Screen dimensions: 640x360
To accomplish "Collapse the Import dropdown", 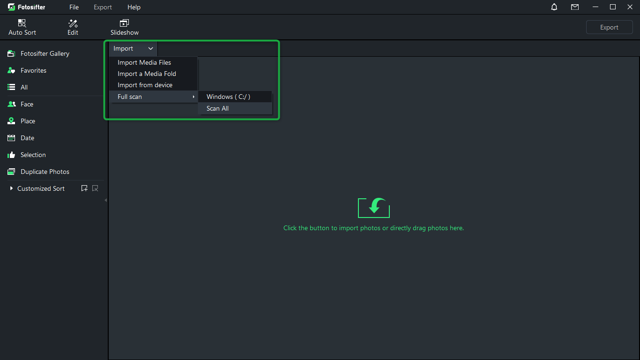I will pyautogui.click(x=133, y=49).
